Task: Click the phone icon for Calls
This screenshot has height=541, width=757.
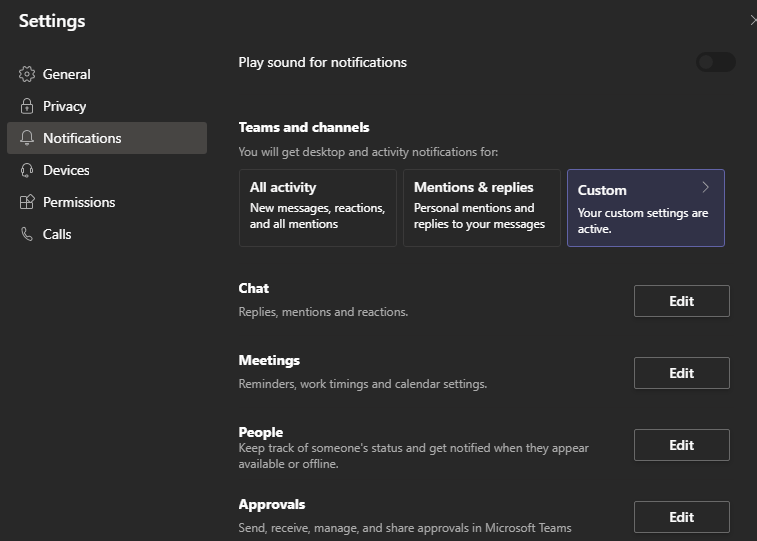Action: [27, 234]
